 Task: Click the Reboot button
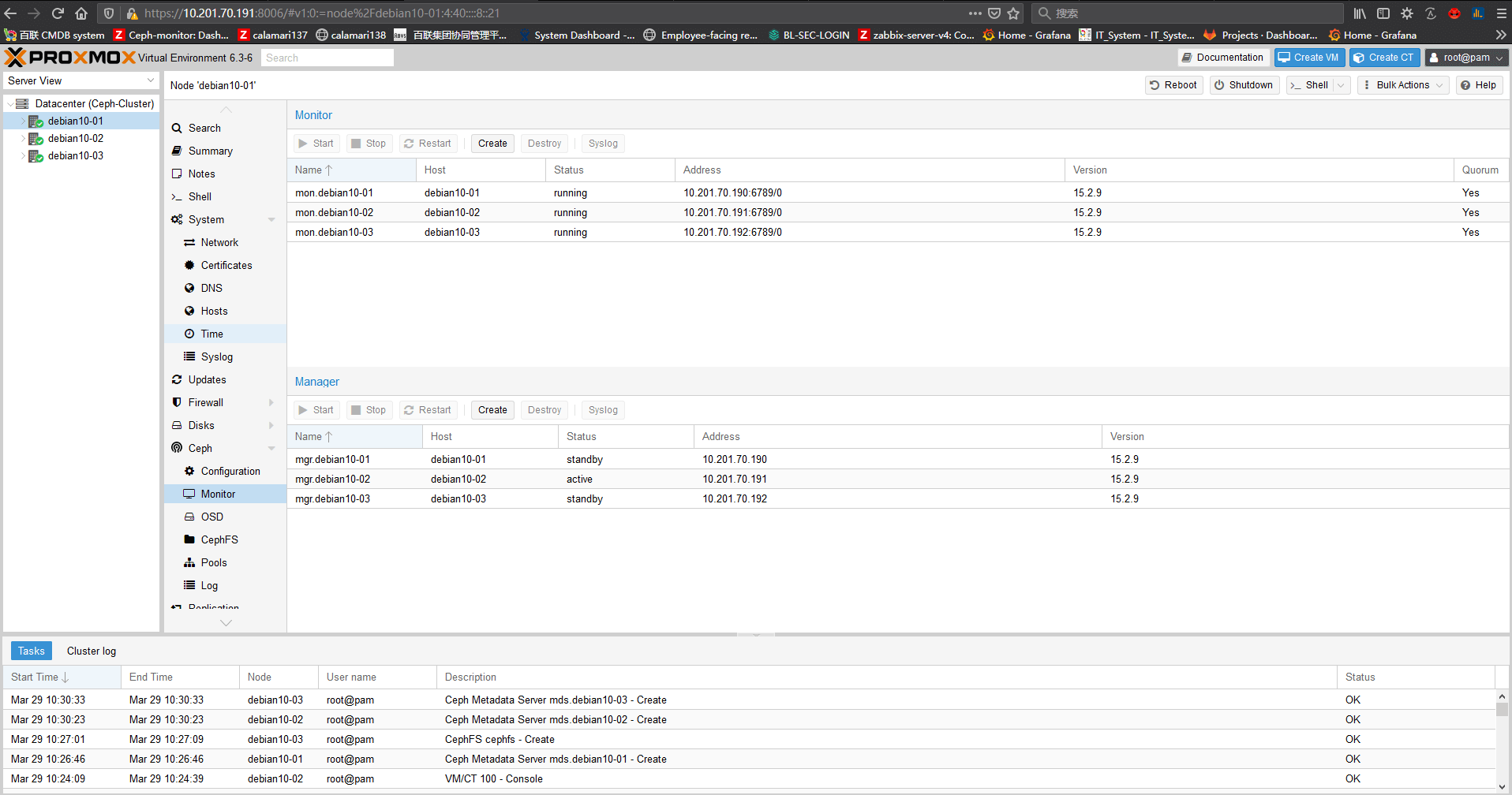(1173, 85)
